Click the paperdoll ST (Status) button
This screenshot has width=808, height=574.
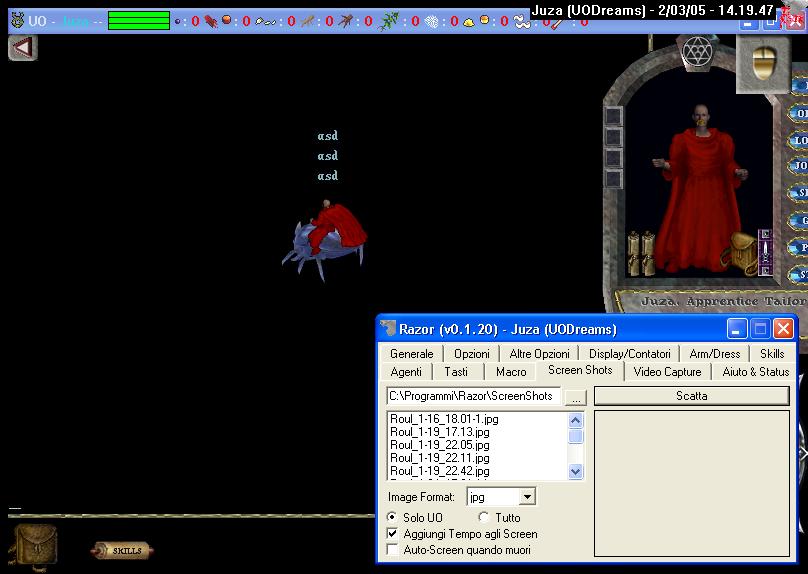click(x=799, y=274)
